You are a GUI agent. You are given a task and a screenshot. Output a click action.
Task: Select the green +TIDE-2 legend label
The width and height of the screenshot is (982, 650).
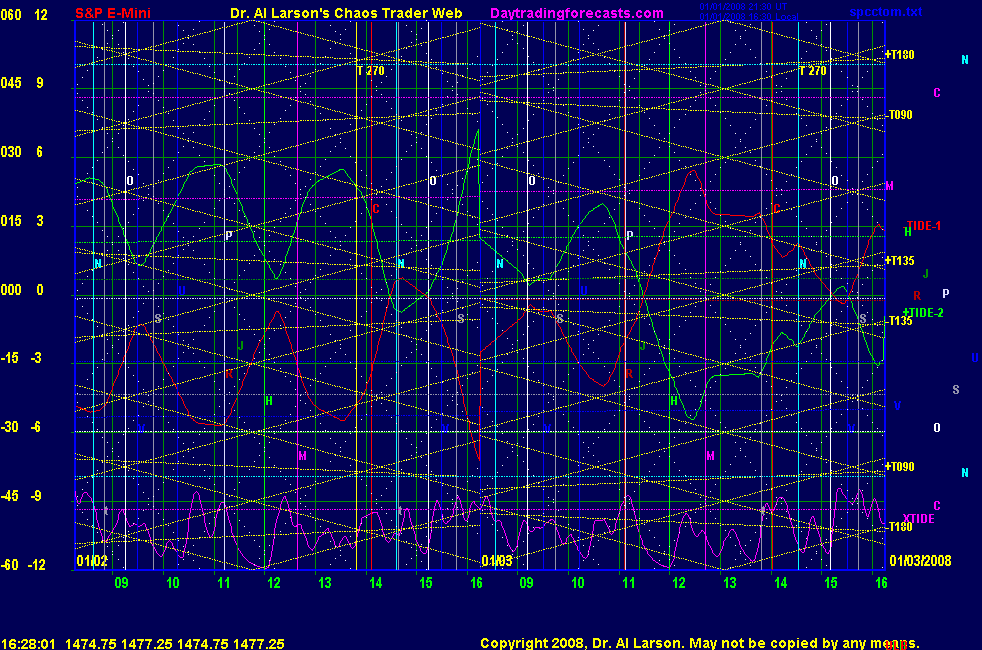[923, 312]
